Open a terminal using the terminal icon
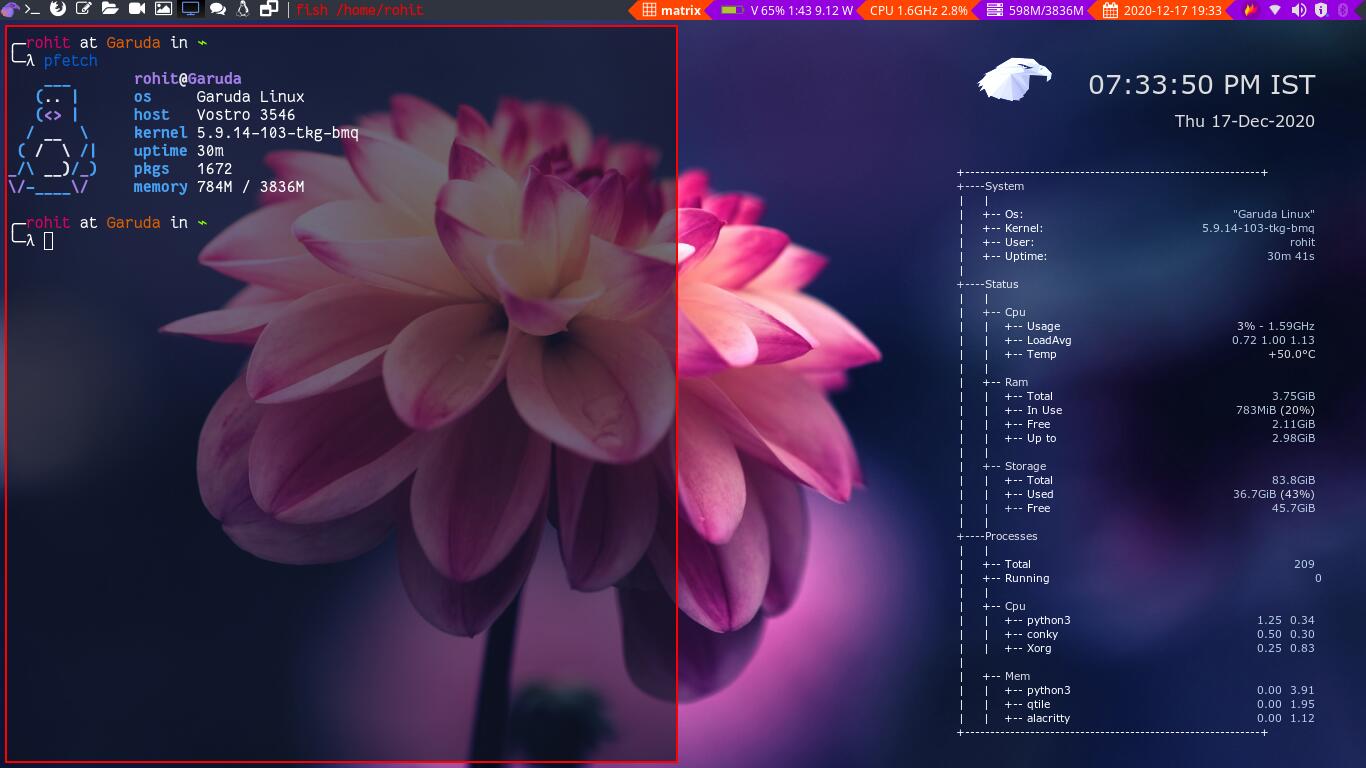The width and height of the screenshot is (1366, 768). [x=33, y=8]
